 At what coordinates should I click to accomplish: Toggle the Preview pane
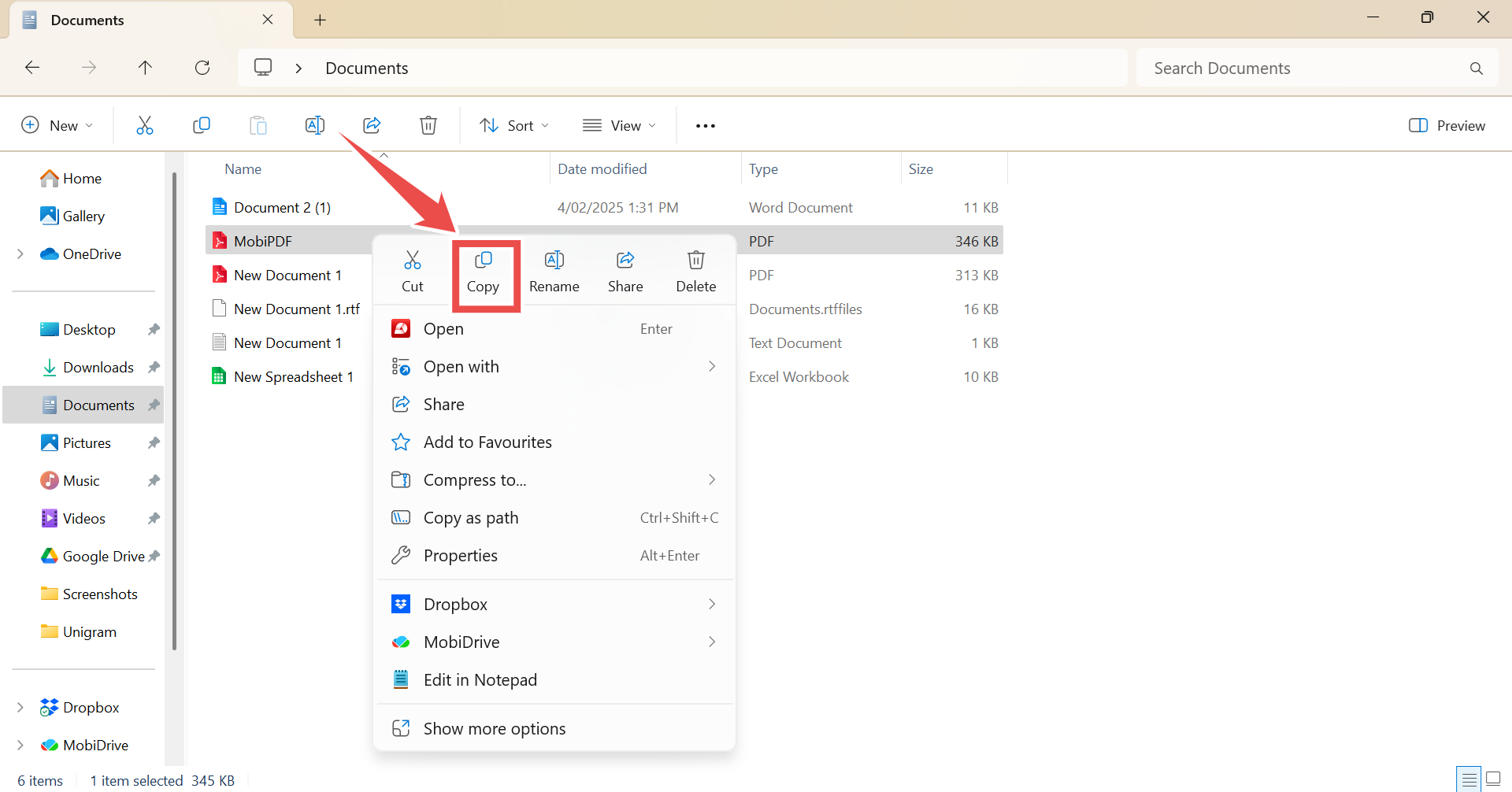click(x=1447, y=126)
